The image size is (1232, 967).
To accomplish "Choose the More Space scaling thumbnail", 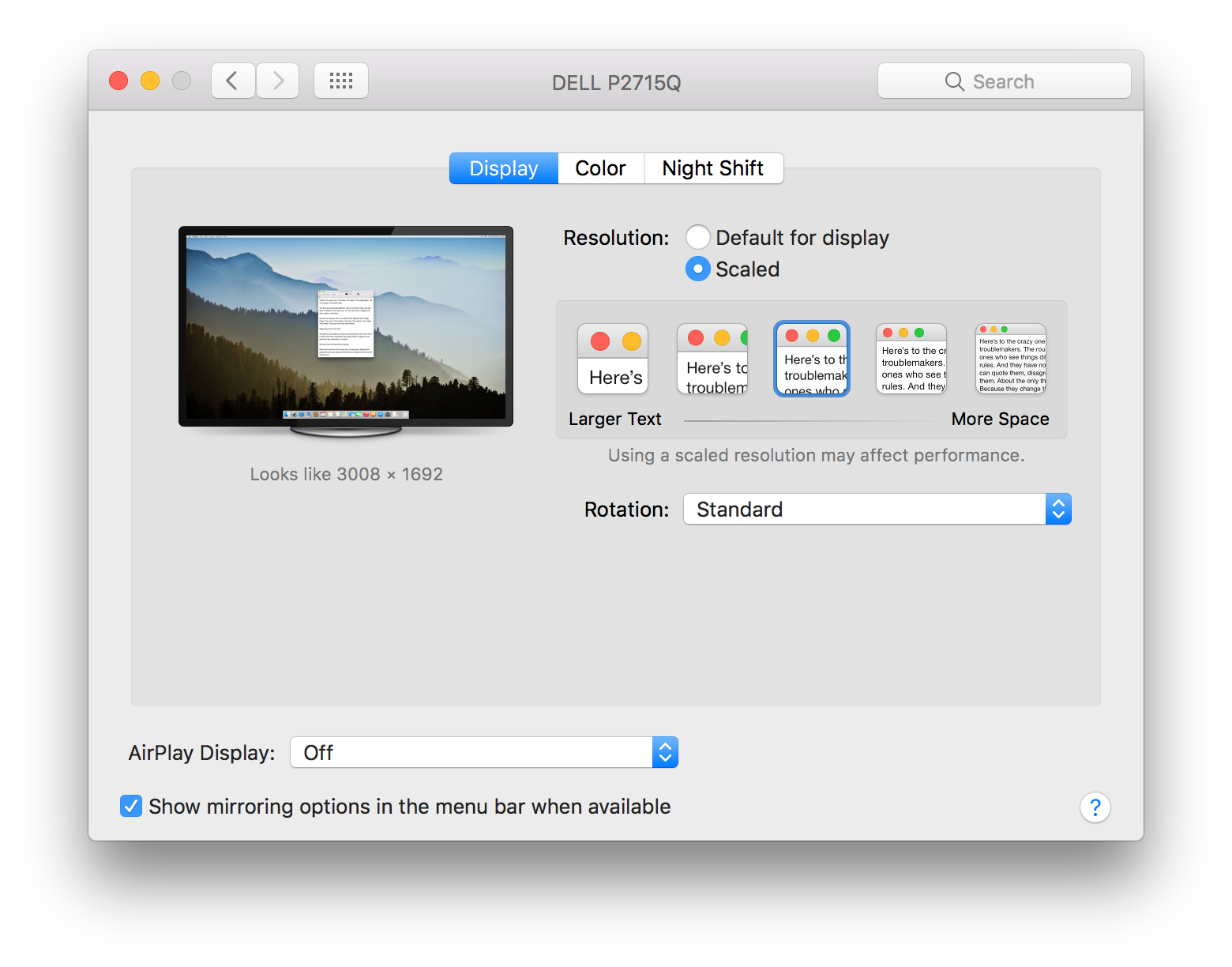I will click(1011, 359).
